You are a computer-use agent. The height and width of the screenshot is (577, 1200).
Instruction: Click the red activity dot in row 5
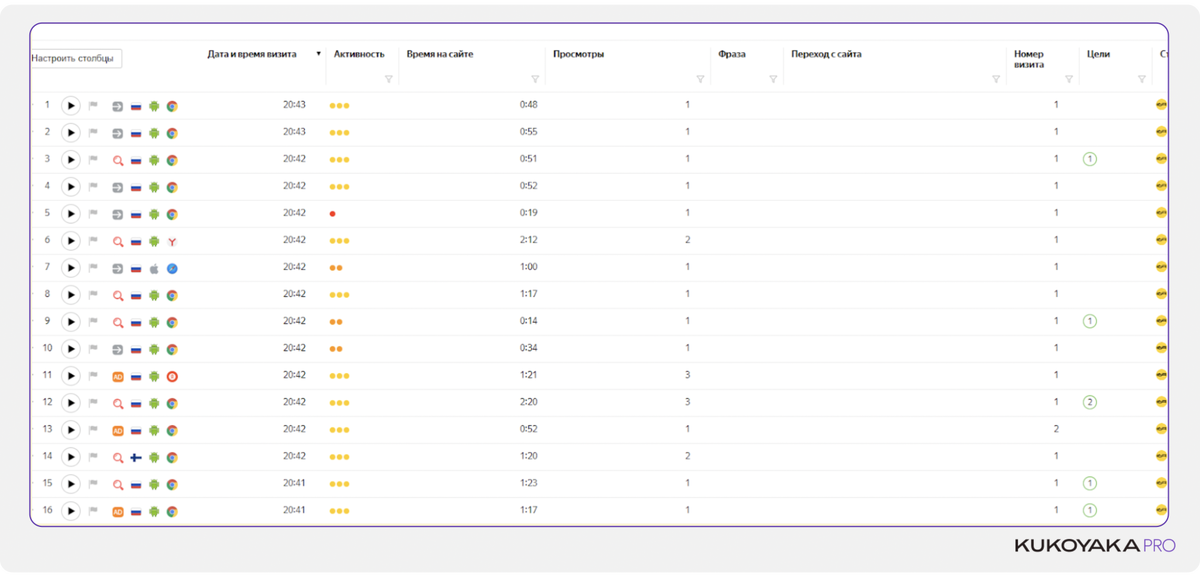(x=332, y=213)
